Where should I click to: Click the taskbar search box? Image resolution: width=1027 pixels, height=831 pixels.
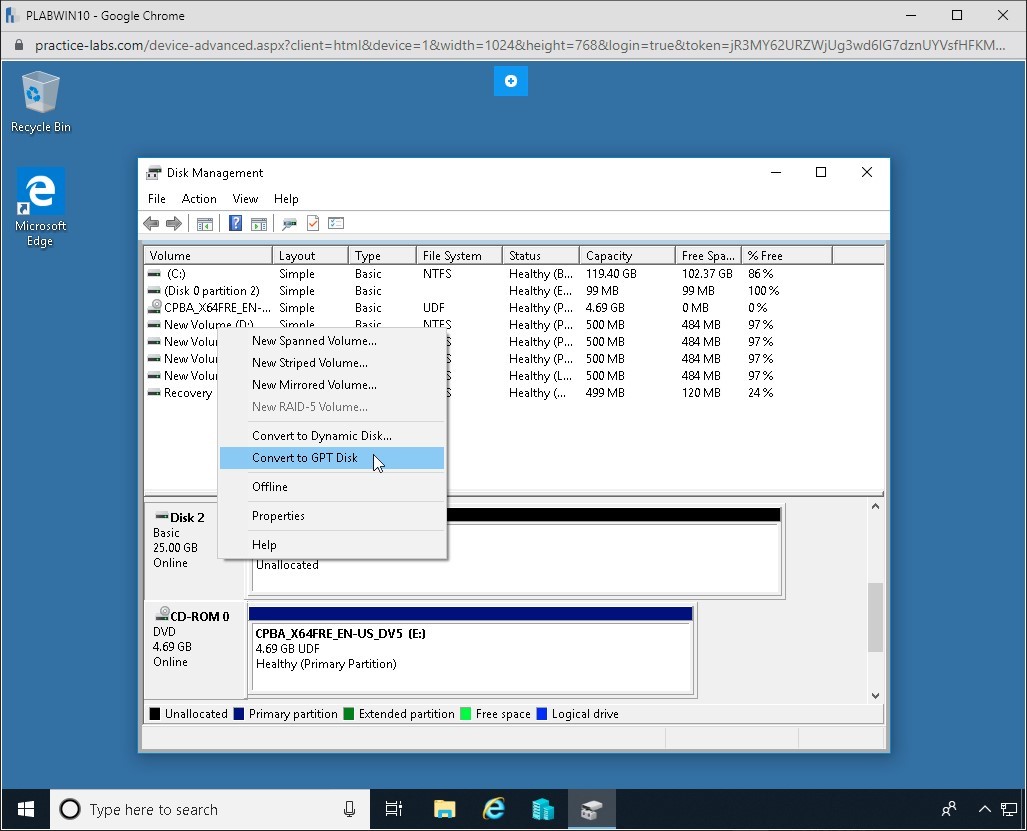click(x=210, y=809)
